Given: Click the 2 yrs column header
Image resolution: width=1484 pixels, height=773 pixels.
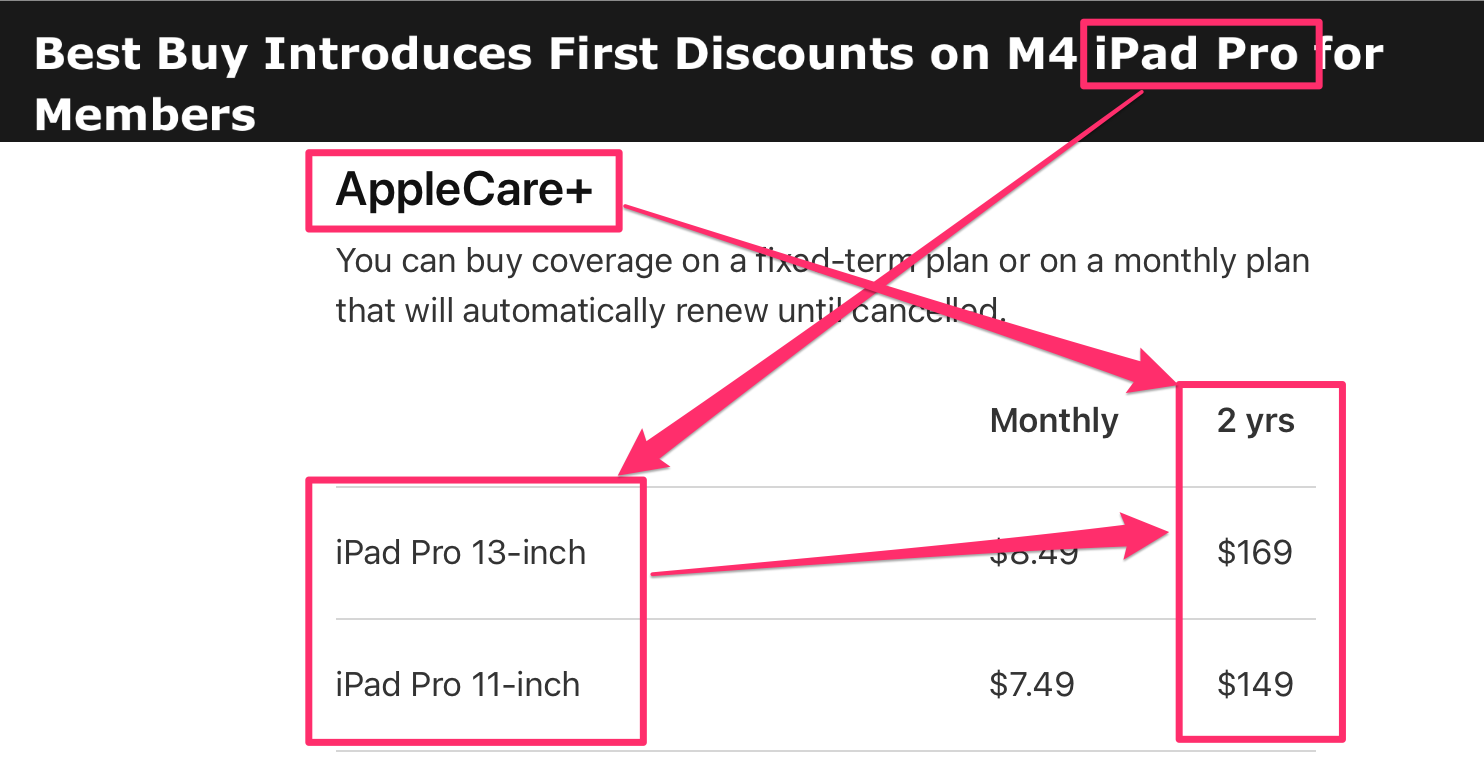Looking at the screenshot, I should pyautogui.click(x=1255, y=421).
